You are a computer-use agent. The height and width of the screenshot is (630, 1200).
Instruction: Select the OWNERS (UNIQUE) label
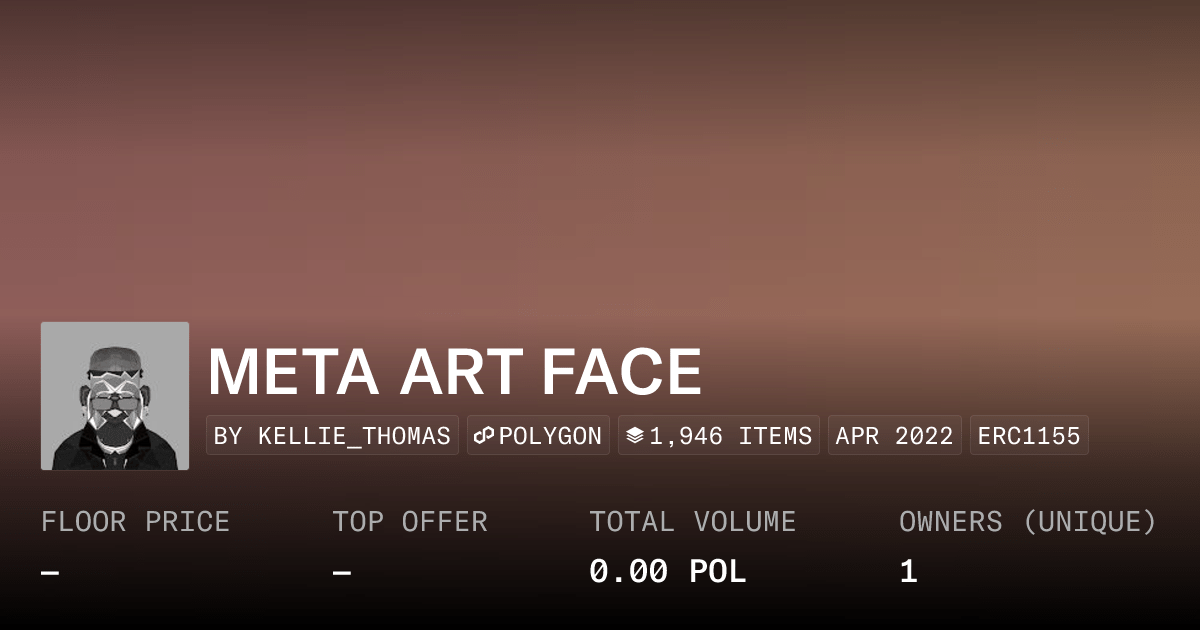coord(1028,522)
